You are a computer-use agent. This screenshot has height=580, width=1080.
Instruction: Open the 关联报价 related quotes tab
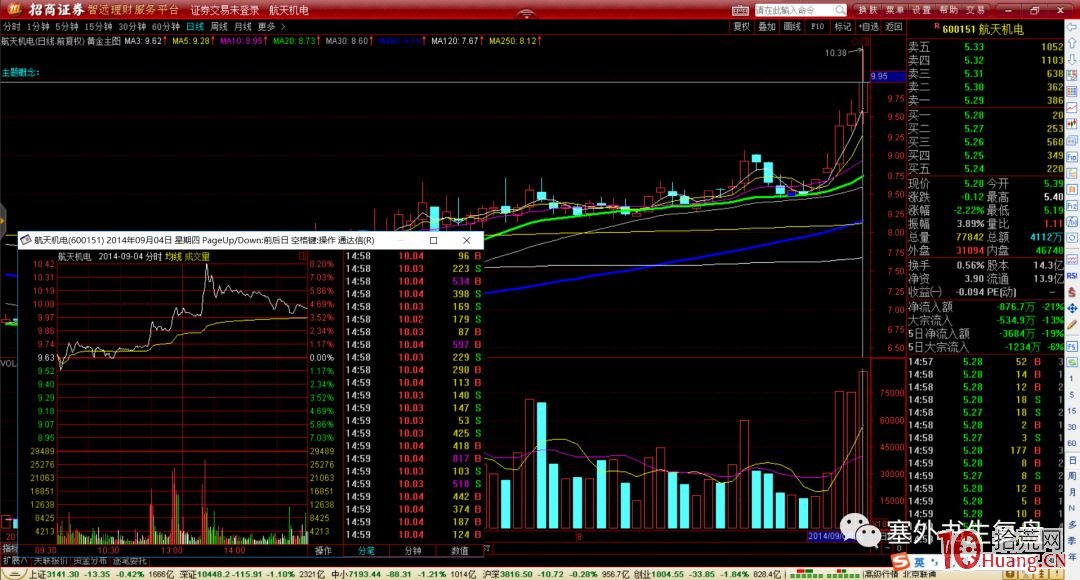tap(50, 561)
